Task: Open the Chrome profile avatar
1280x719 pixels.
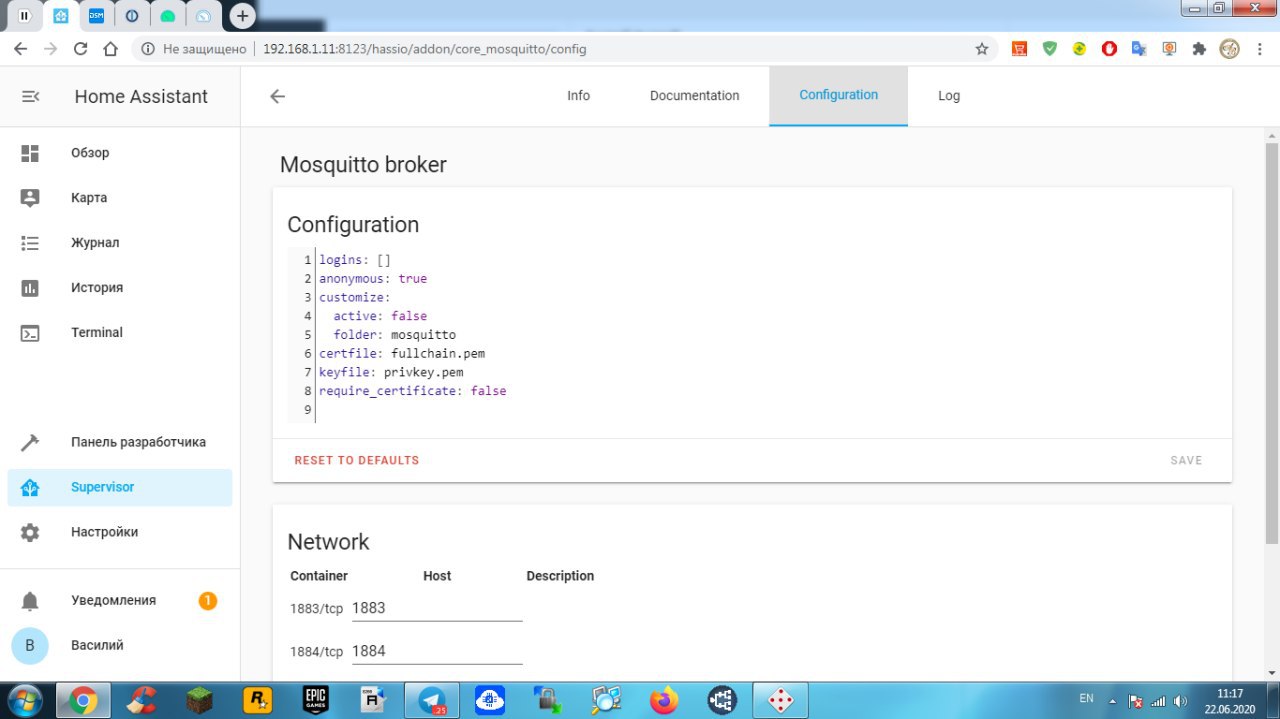Action: click(x=1230, y=48)
